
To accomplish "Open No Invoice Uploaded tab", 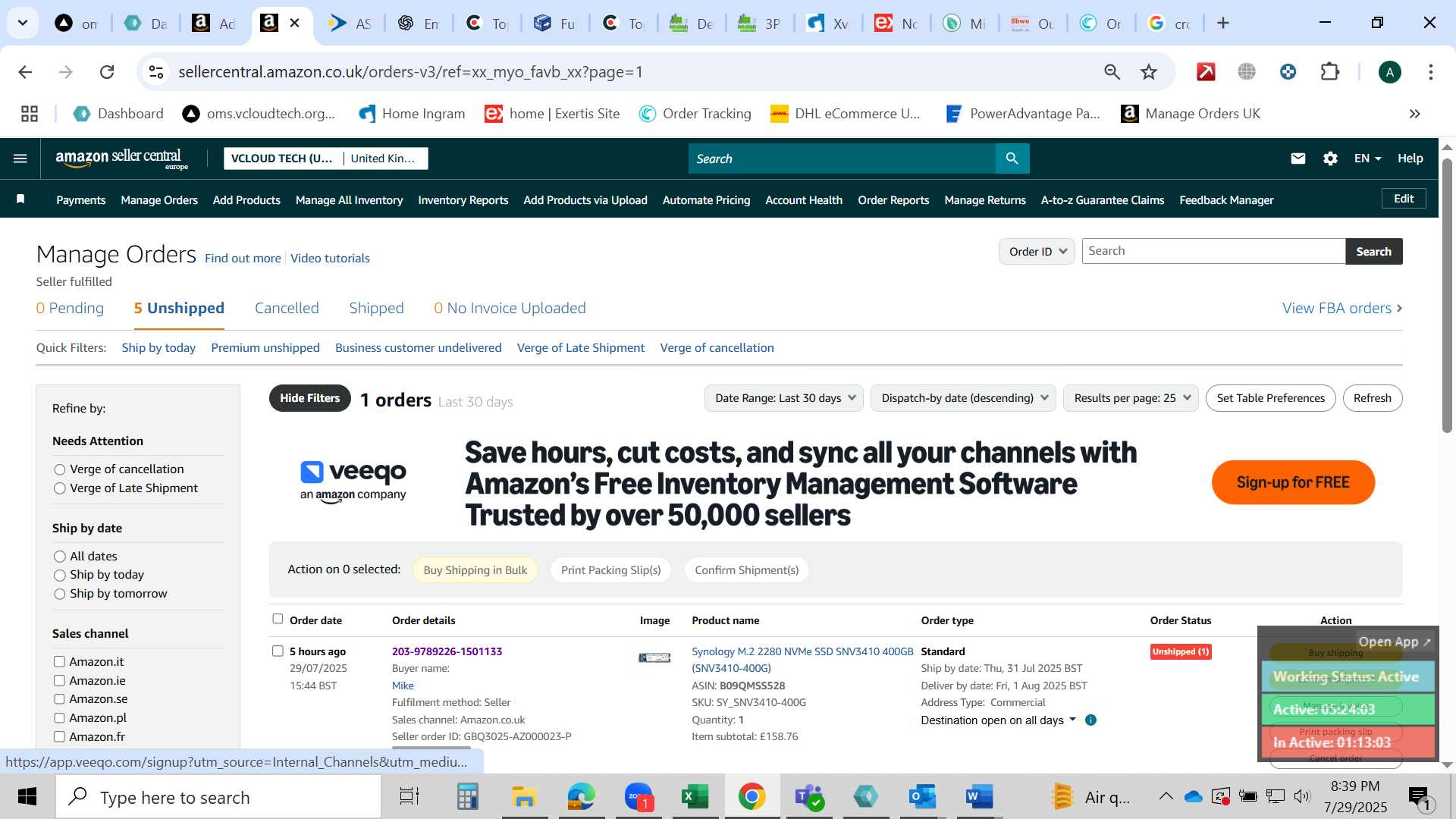I will pyautogui.click(x=510, y=308).
